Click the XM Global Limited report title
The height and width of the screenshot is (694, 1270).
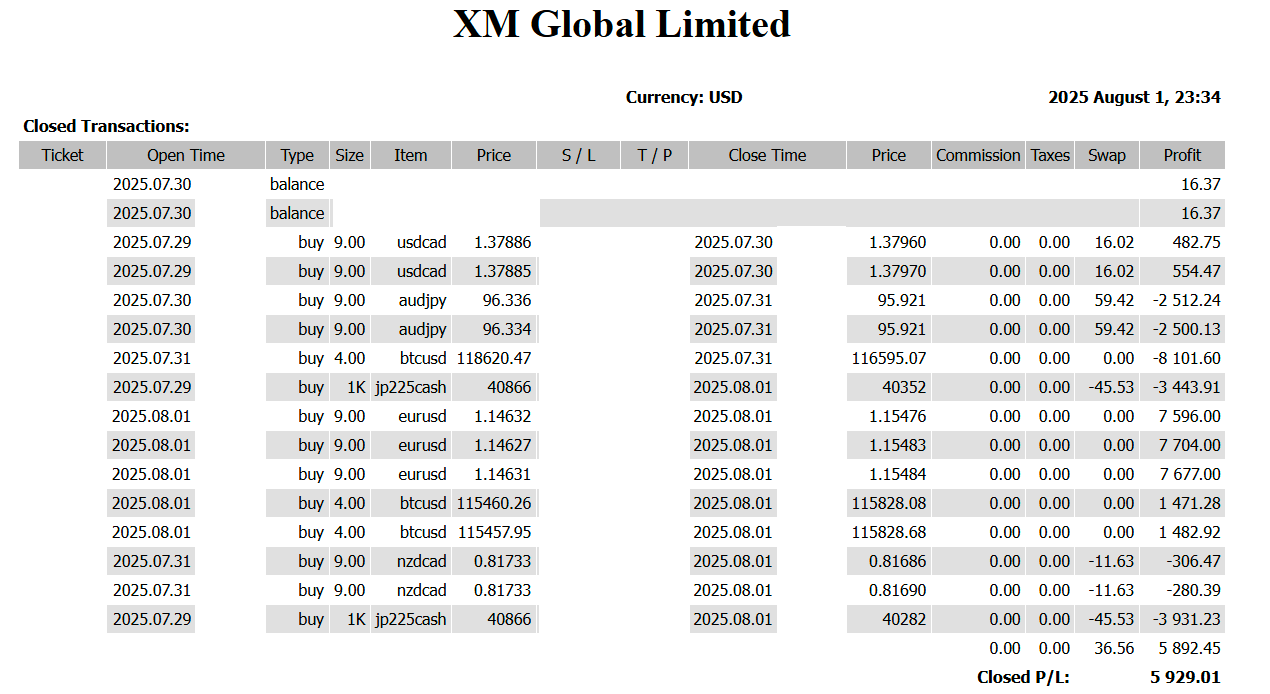pos(622,24)
